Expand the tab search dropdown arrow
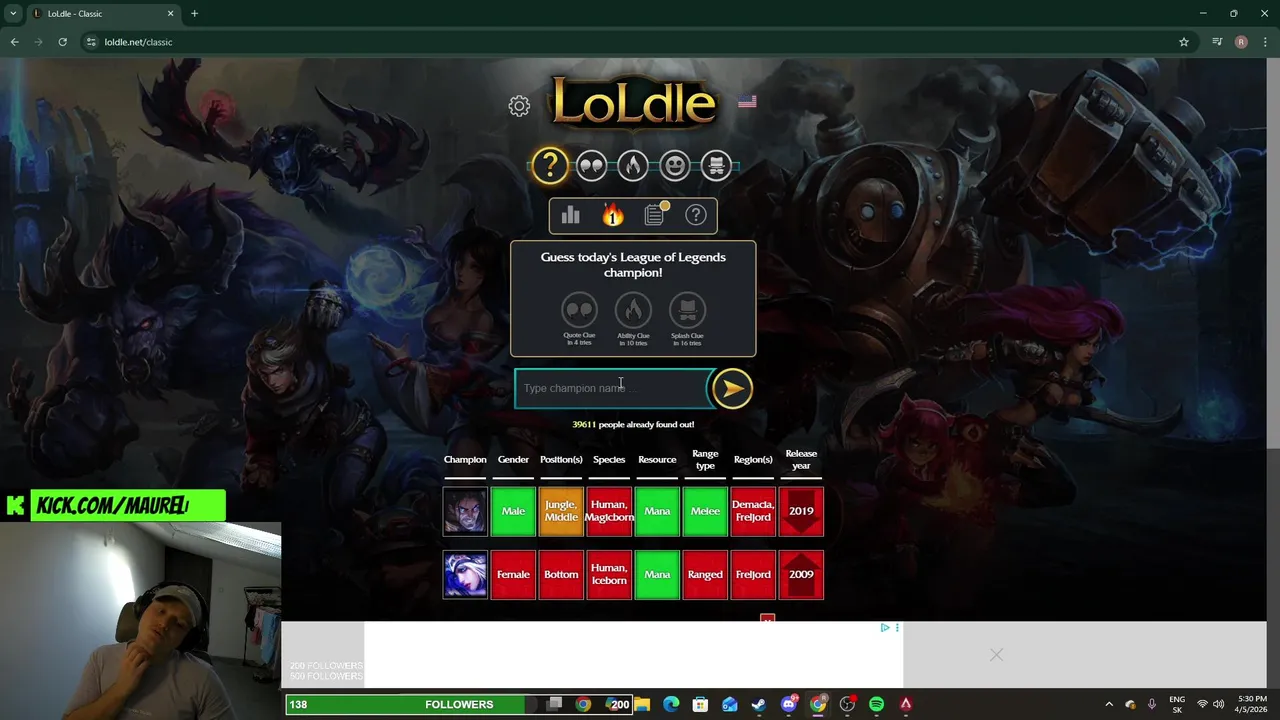This screenshot has width=1280, height=720. (12, 14)
